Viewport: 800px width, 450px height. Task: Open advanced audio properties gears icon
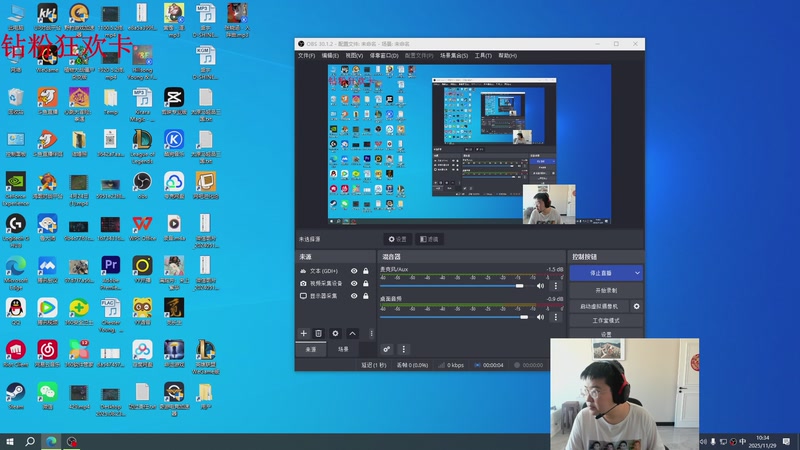click(386, 349)
